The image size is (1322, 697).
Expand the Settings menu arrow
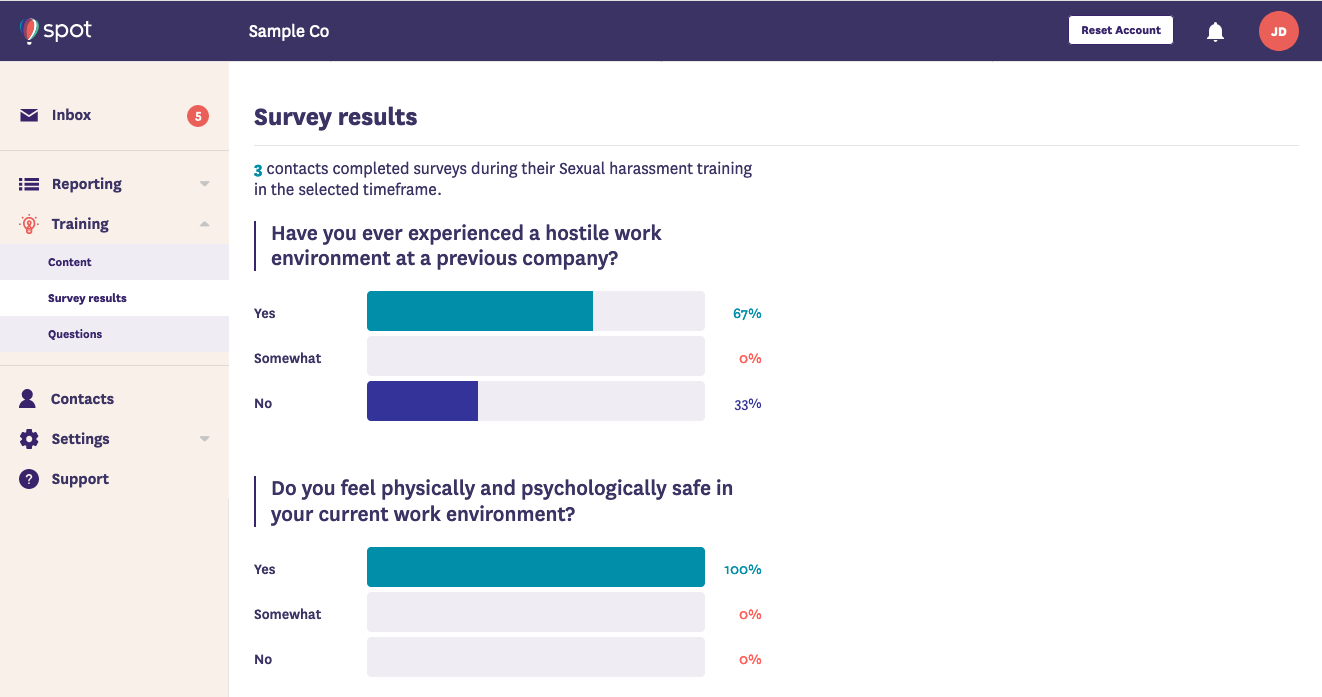click(x=205, y=439)
